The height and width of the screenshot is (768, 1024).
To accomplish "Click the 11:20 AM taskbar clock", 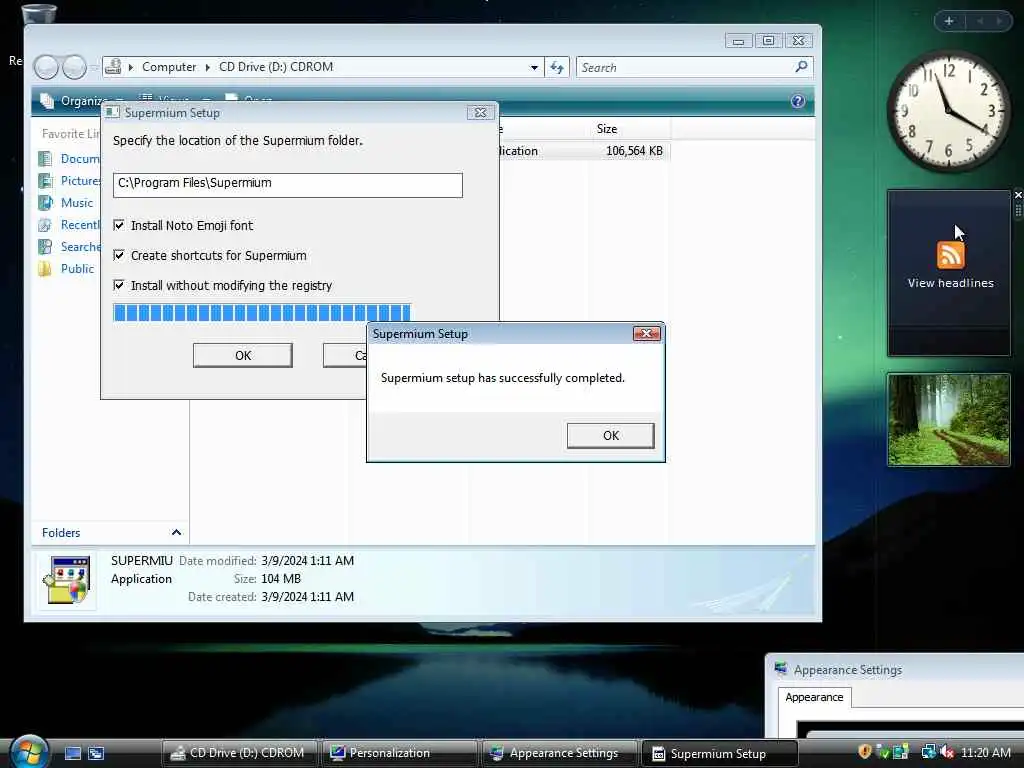I will tap(985, 752).
